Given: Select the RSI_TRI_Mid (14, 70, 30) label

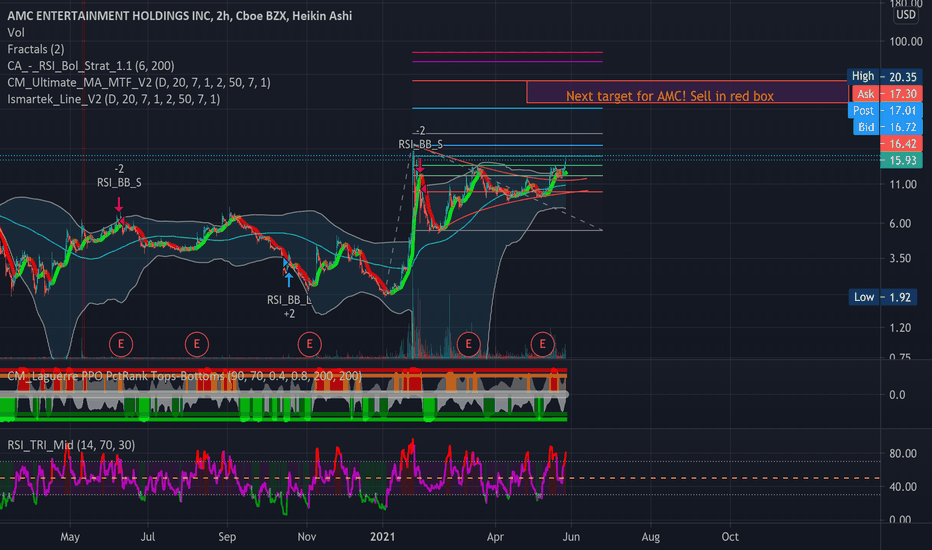Looking at the screenshot, I should point(71,445).
